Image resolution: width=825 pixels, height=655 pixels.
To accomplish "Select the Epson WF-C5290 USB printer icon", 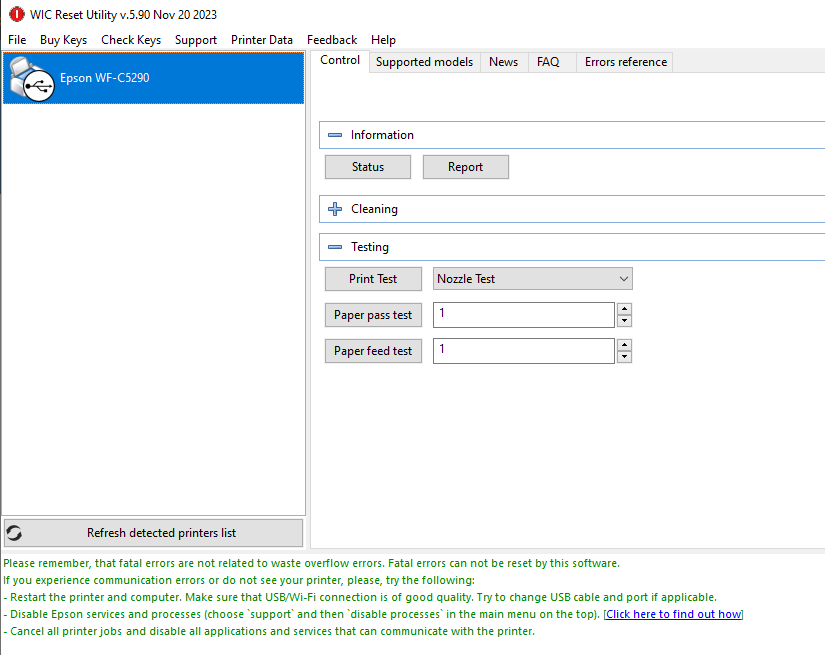I will (32, 79).
